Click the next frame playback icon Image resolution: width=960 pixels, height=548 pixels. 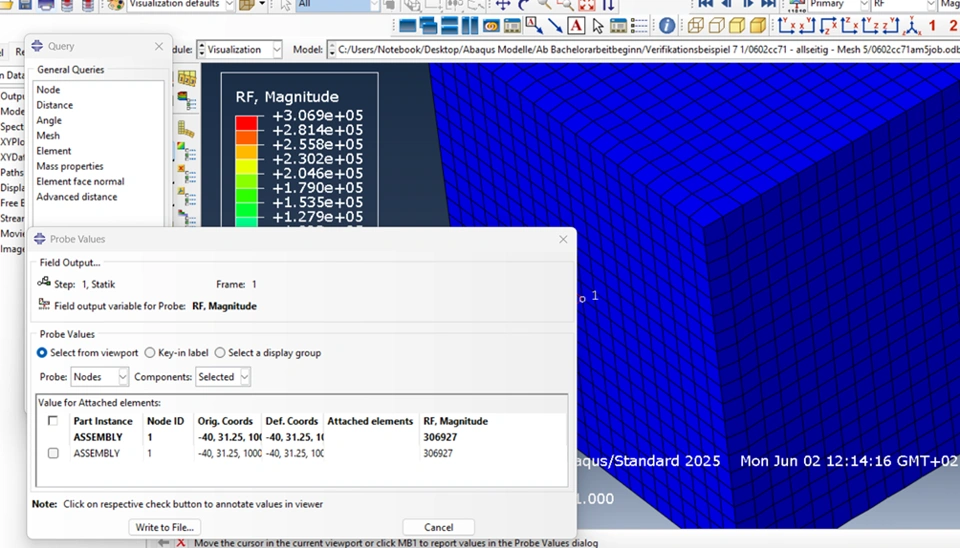click(748, 4)
